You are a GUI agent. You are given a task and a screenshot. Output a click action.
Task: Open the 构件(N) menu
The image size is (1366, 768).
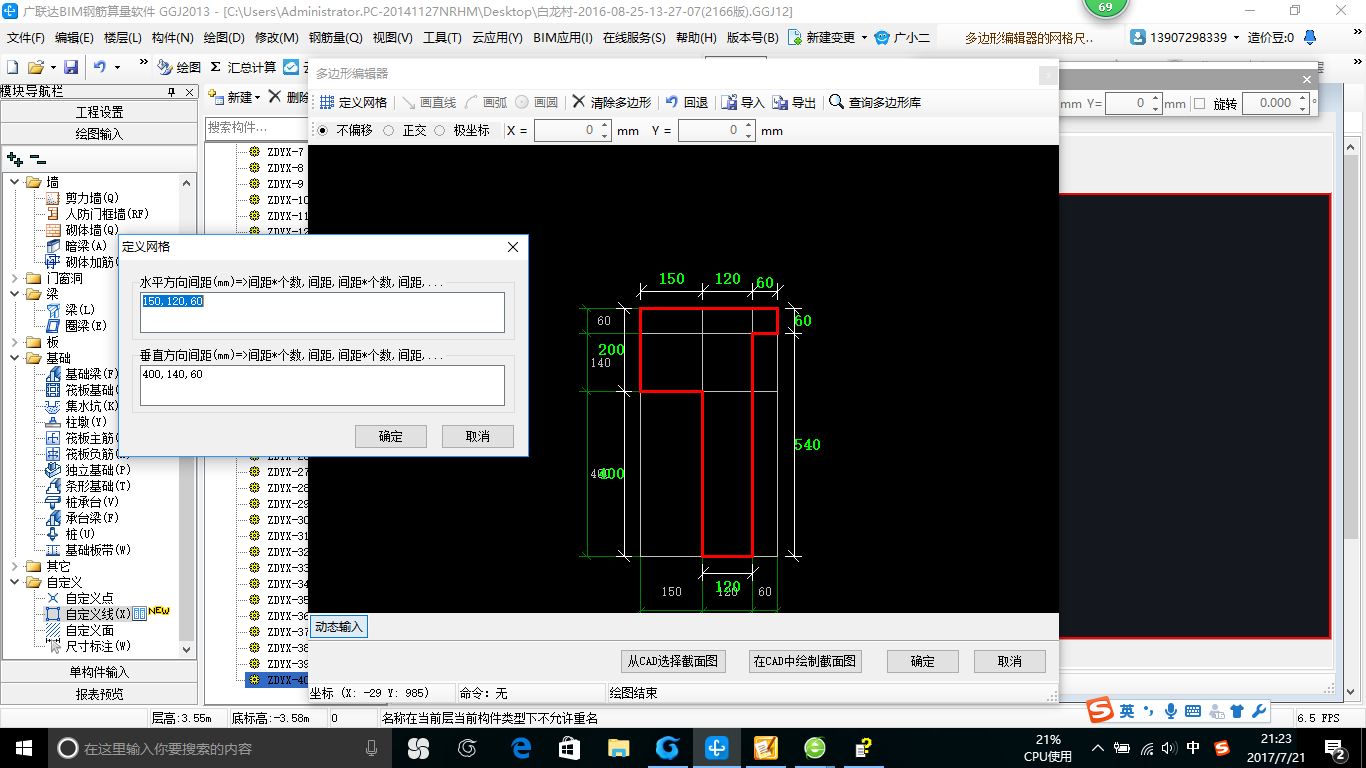(172, 38)
